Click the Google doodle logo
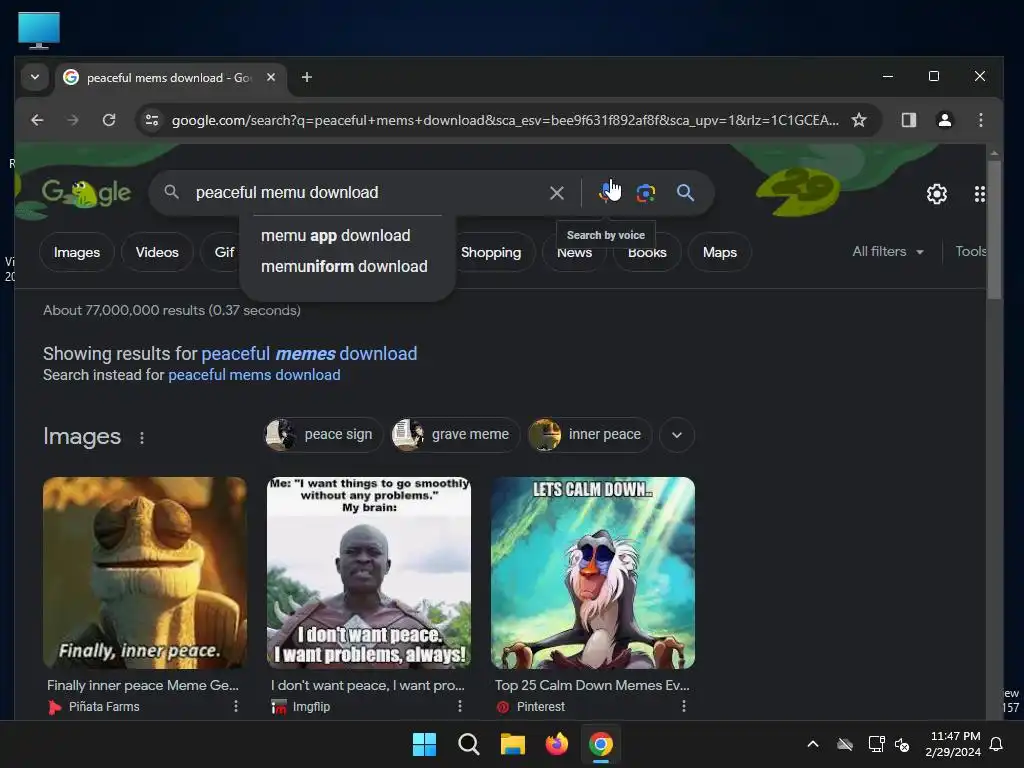The image size is (1024, 768). [x=86, y=193]
